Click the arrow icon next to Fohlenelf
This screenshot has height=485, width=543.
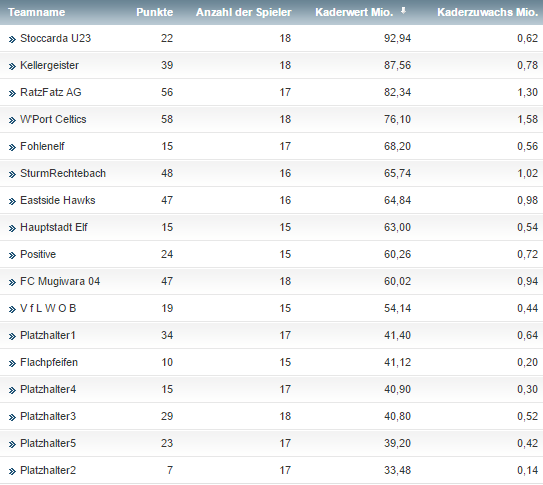click(x=12, y=147)
